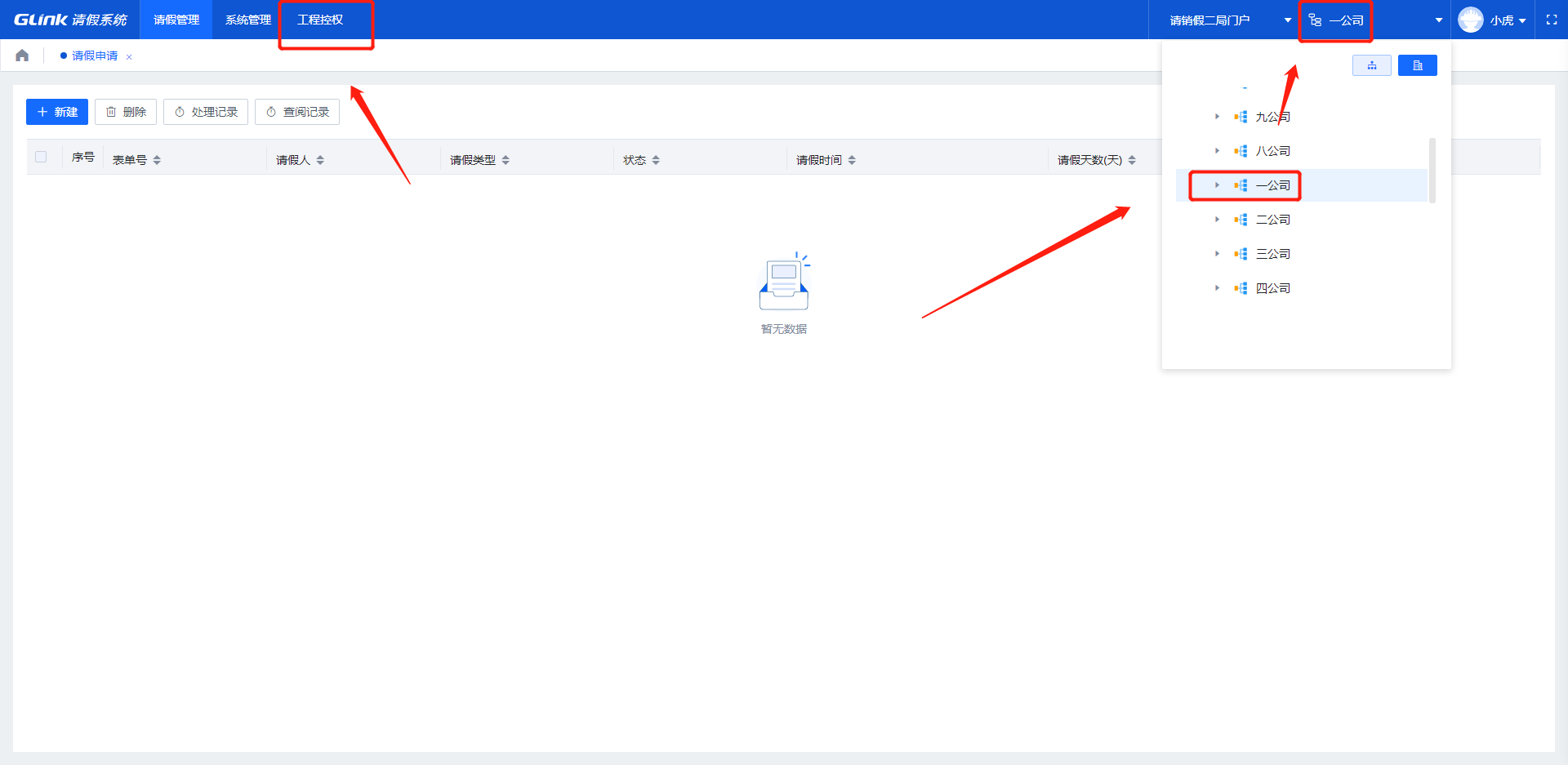The image size is (1568, 765).
Task: Select 二公司 in organization tree
Action: (1272, 220)
